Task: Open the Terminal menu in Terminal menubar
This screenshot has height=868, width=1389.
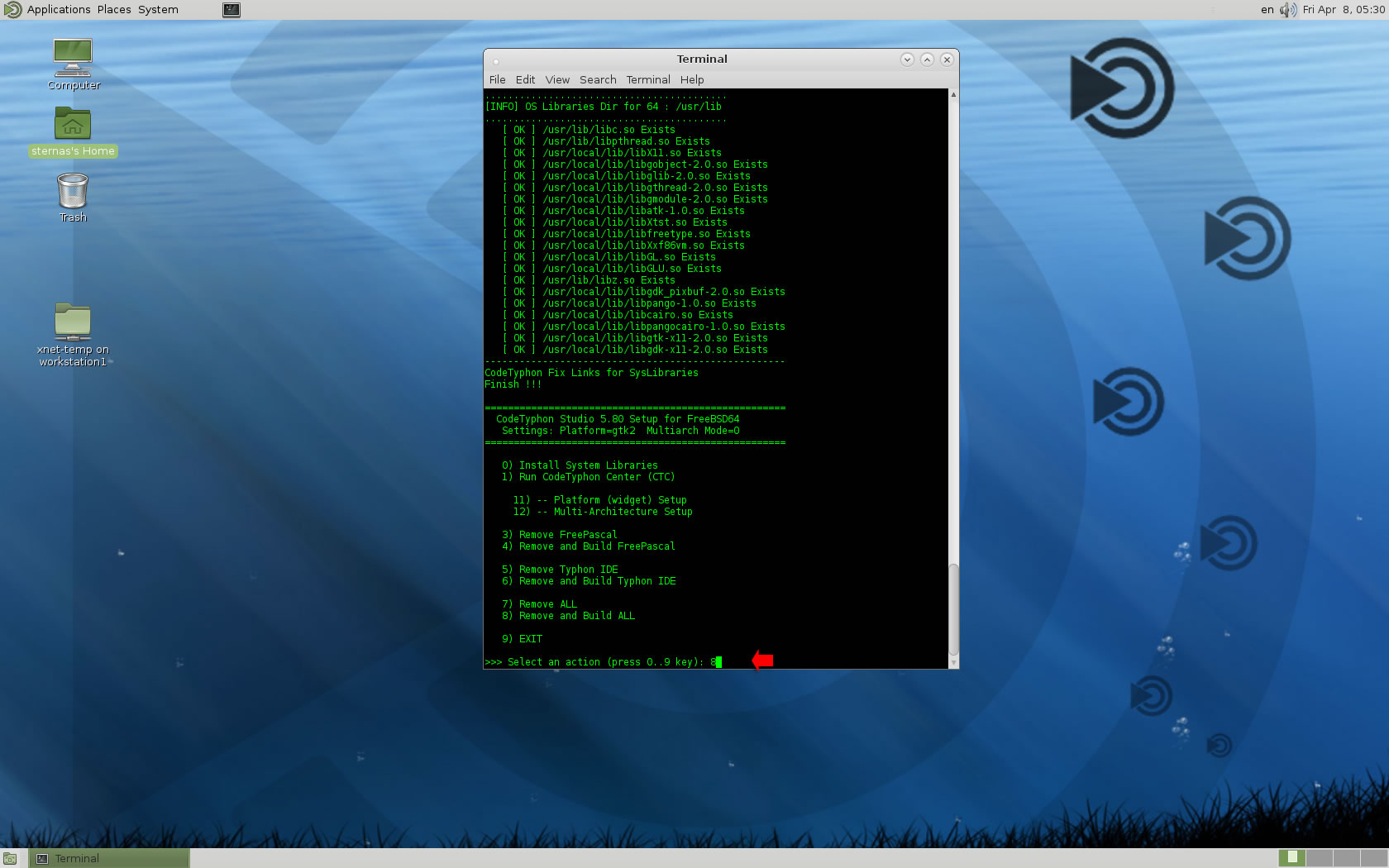Action: click(x=648, y=80)
